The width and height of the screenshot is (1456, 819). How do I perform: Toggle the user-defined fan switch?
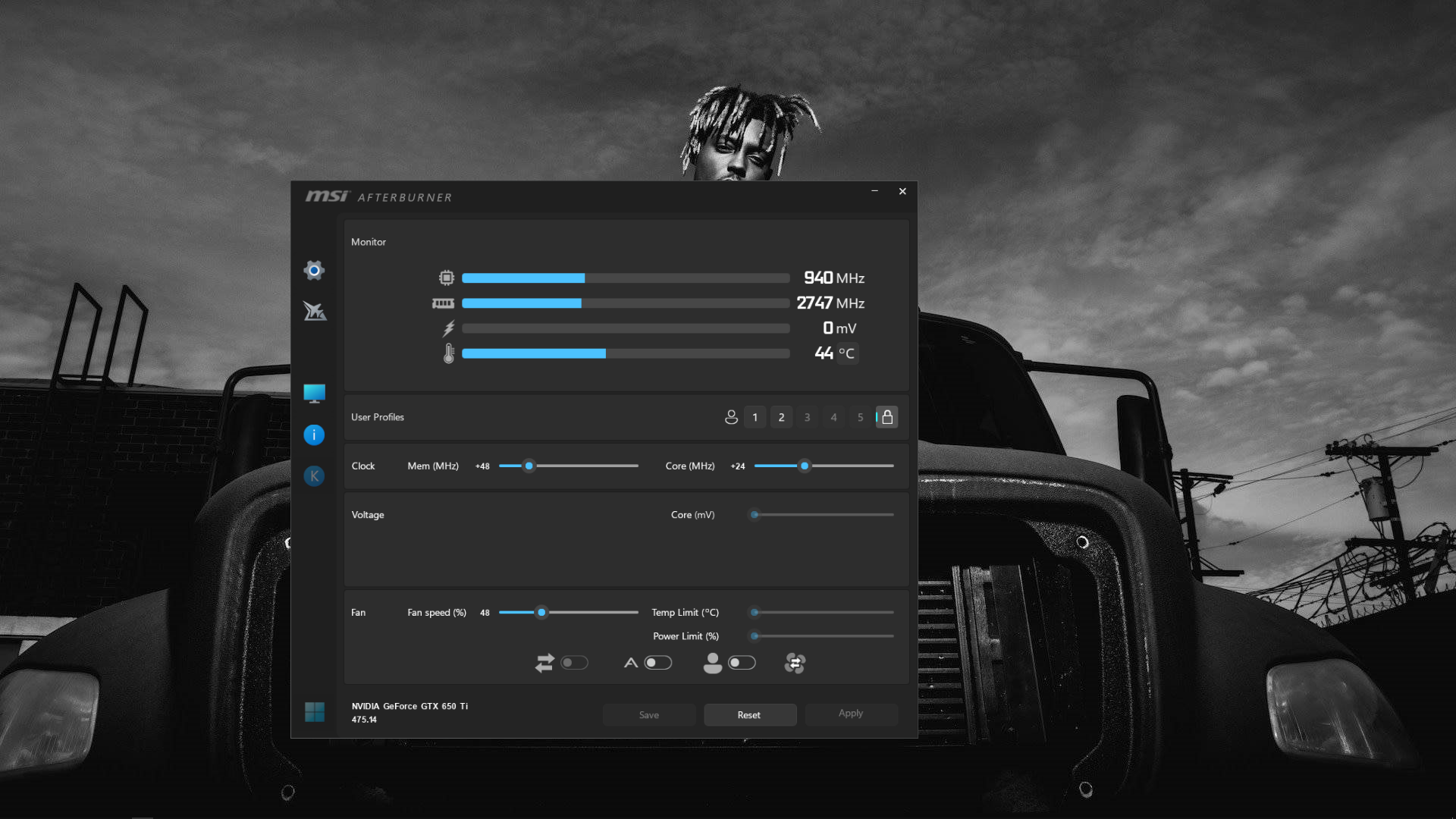pyautogui.click(x=742, y=663)
